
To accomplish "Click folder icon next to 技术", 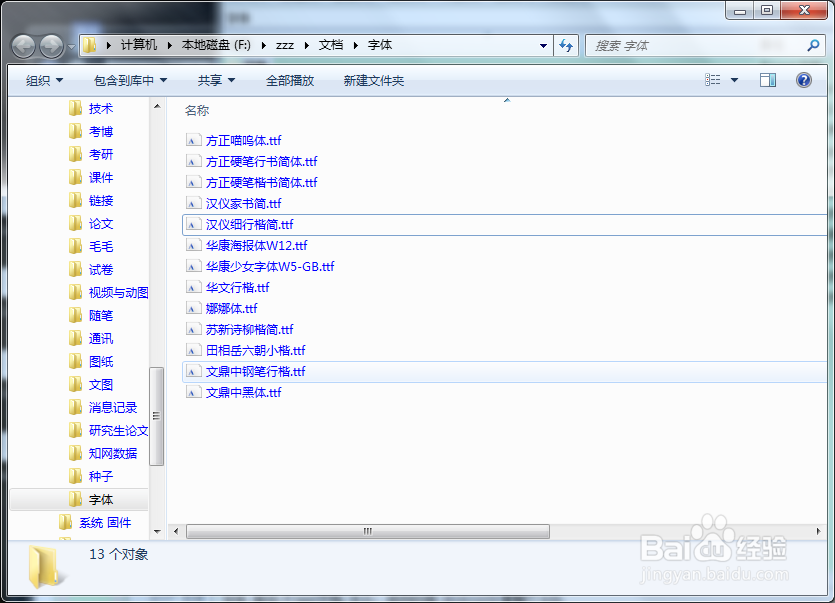I will tap(76, 108).
